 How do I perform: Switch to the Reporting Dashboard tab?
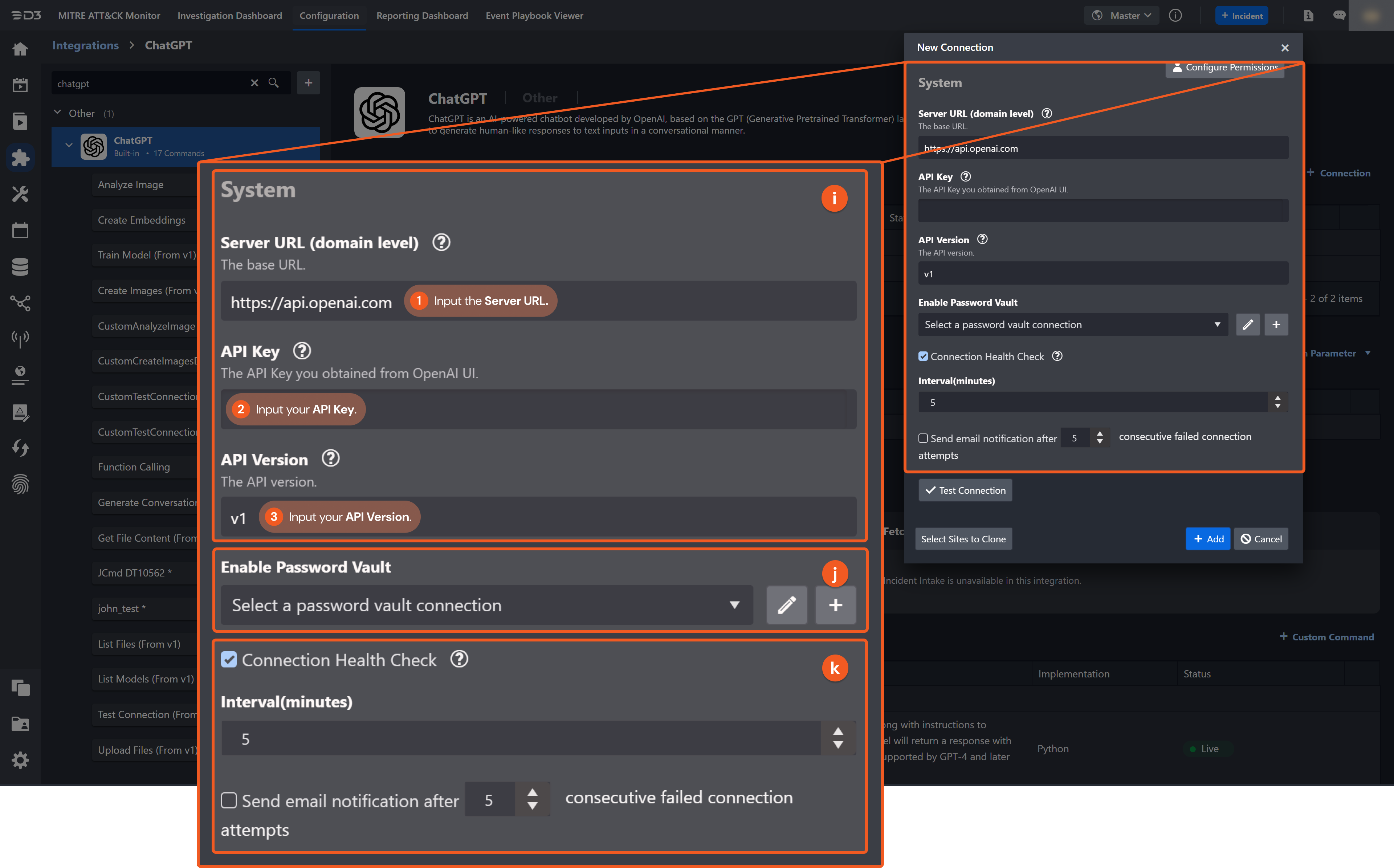pos(423,16)
